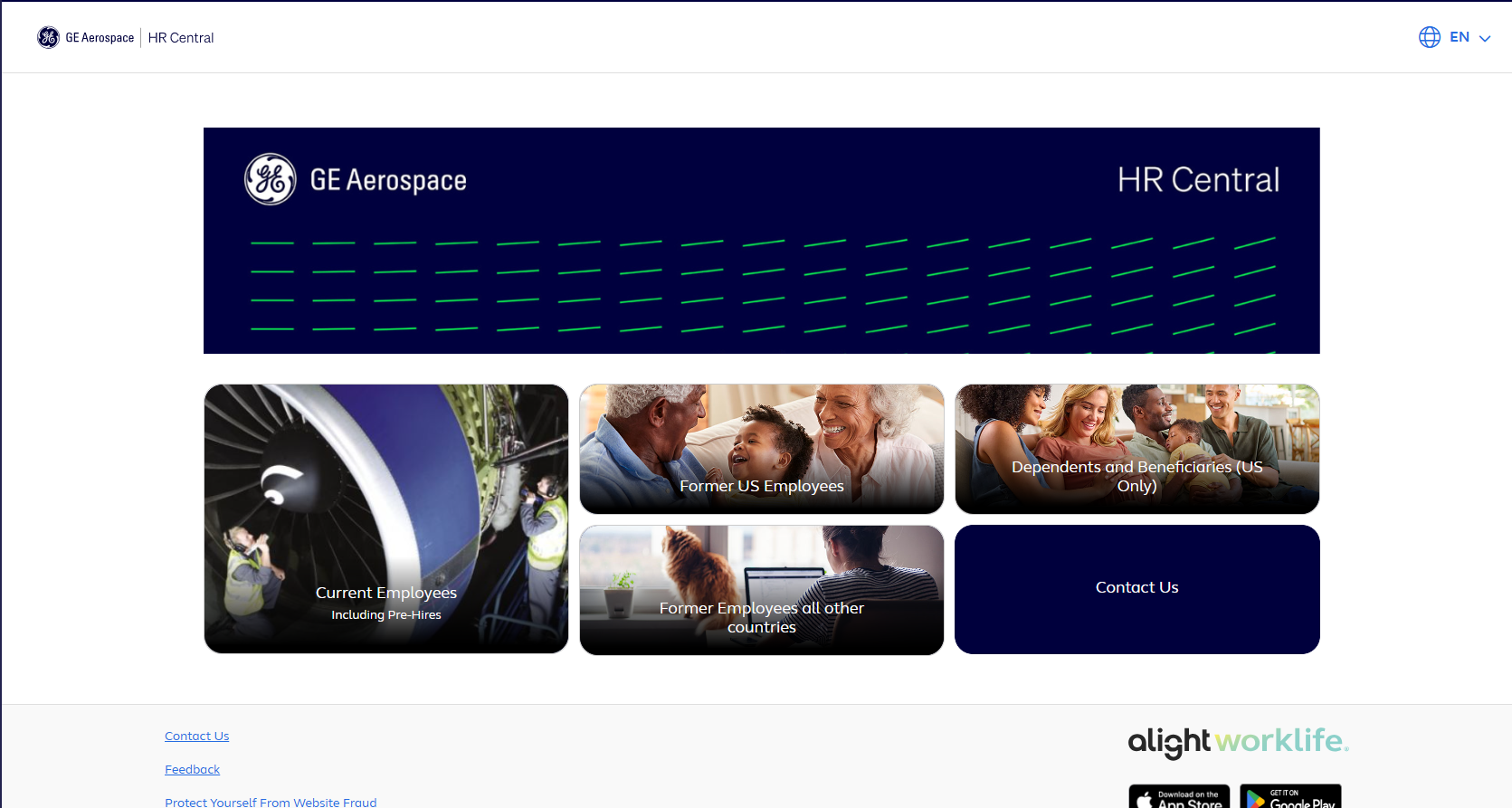This screenshot has height=808, width=1512.
Task: Click the GE Aerospace text in the top header
Action: tap(100, 38)
